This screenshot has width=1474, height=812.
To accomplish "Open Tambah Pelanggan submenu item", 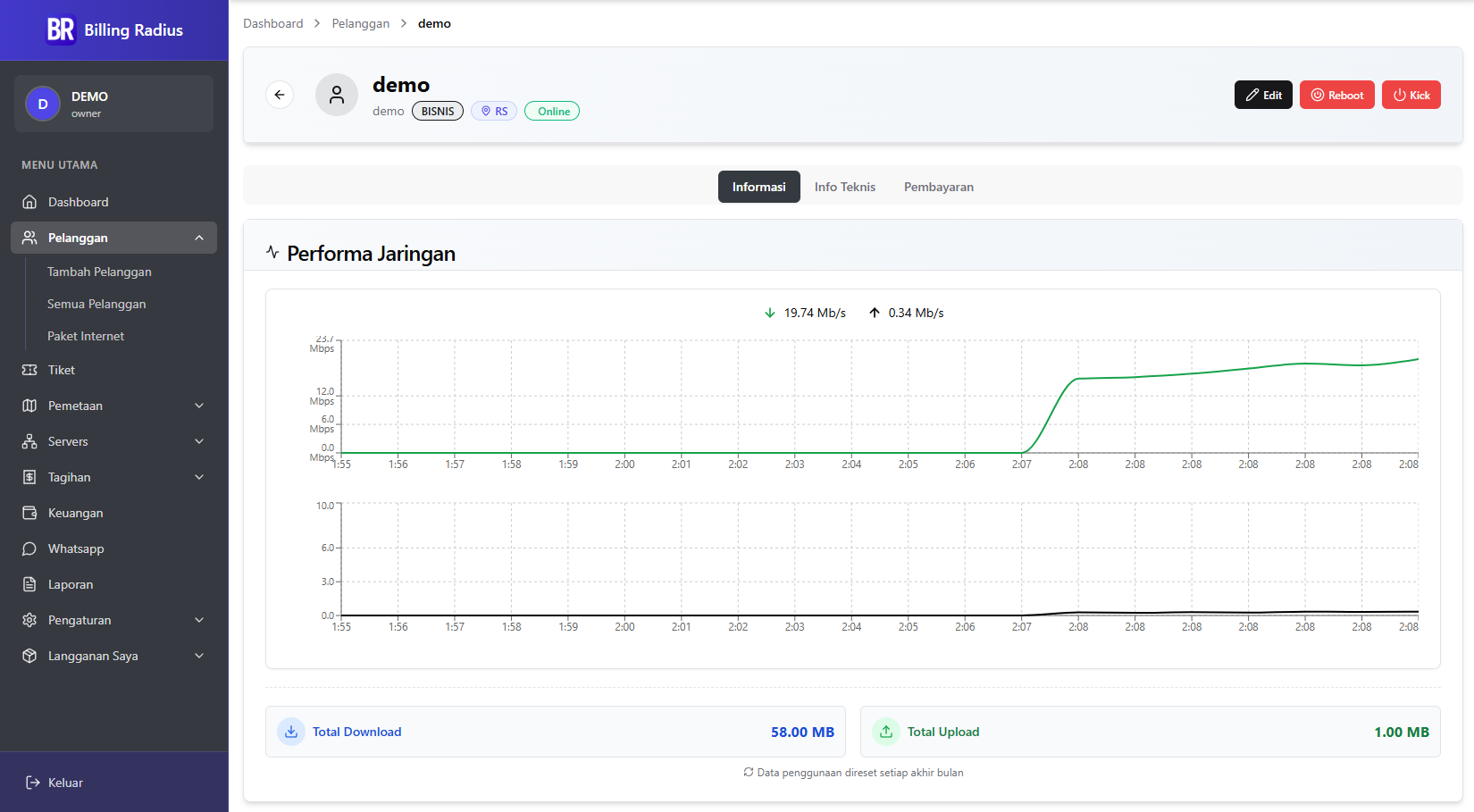I will coord(99,272).
